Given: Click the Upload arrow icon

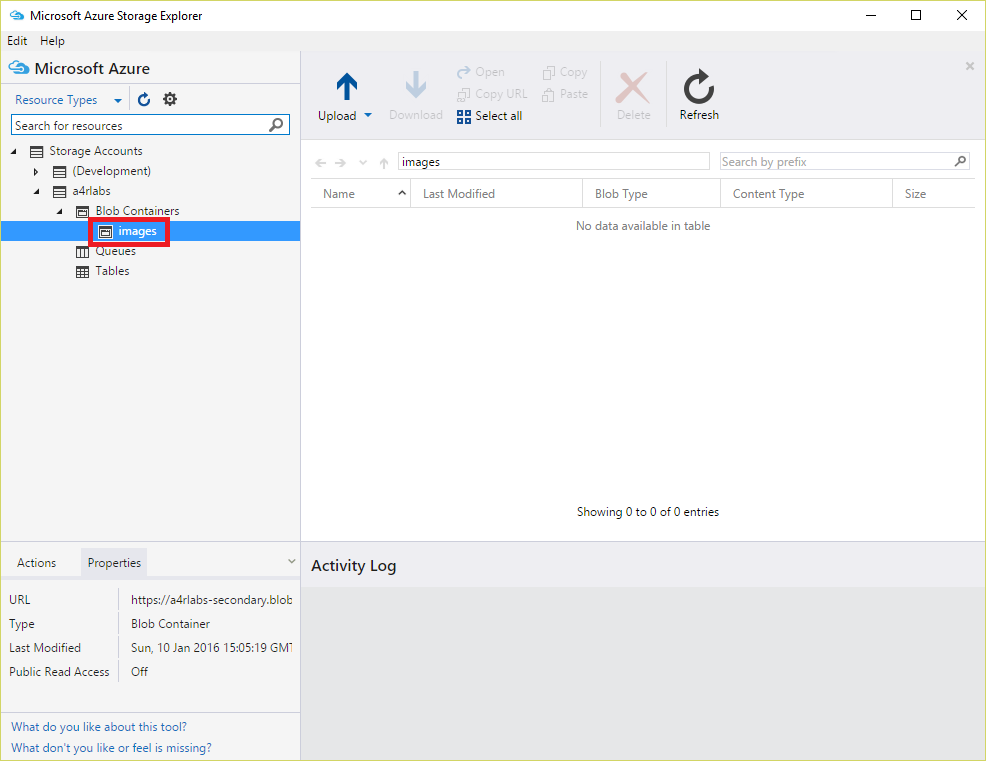Looking at the screenshot, I should [x=346, y=87].
